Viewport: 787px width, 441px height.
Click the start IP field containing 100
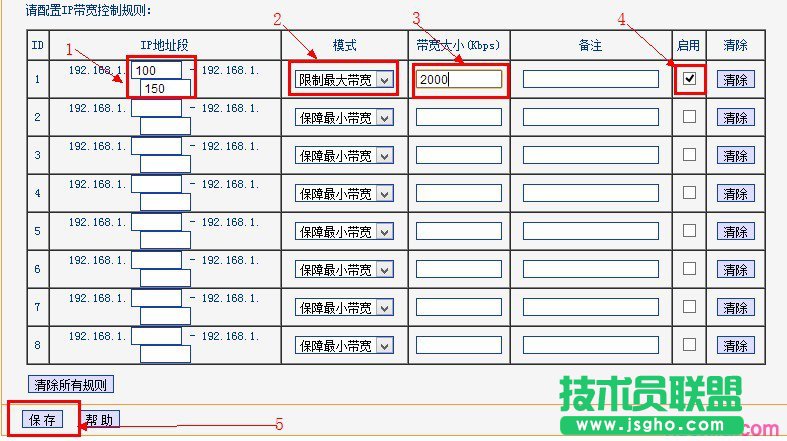coord(157,71)
